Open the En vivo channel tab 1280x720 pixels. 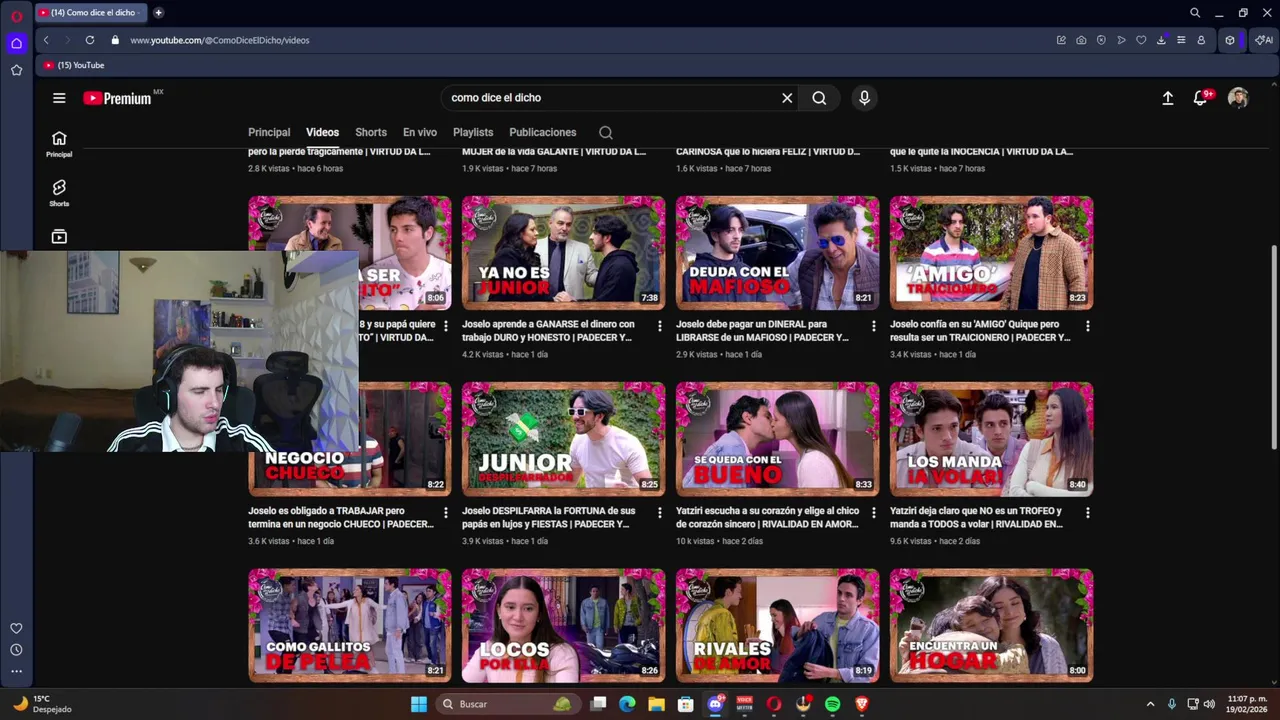coord(420,132)
